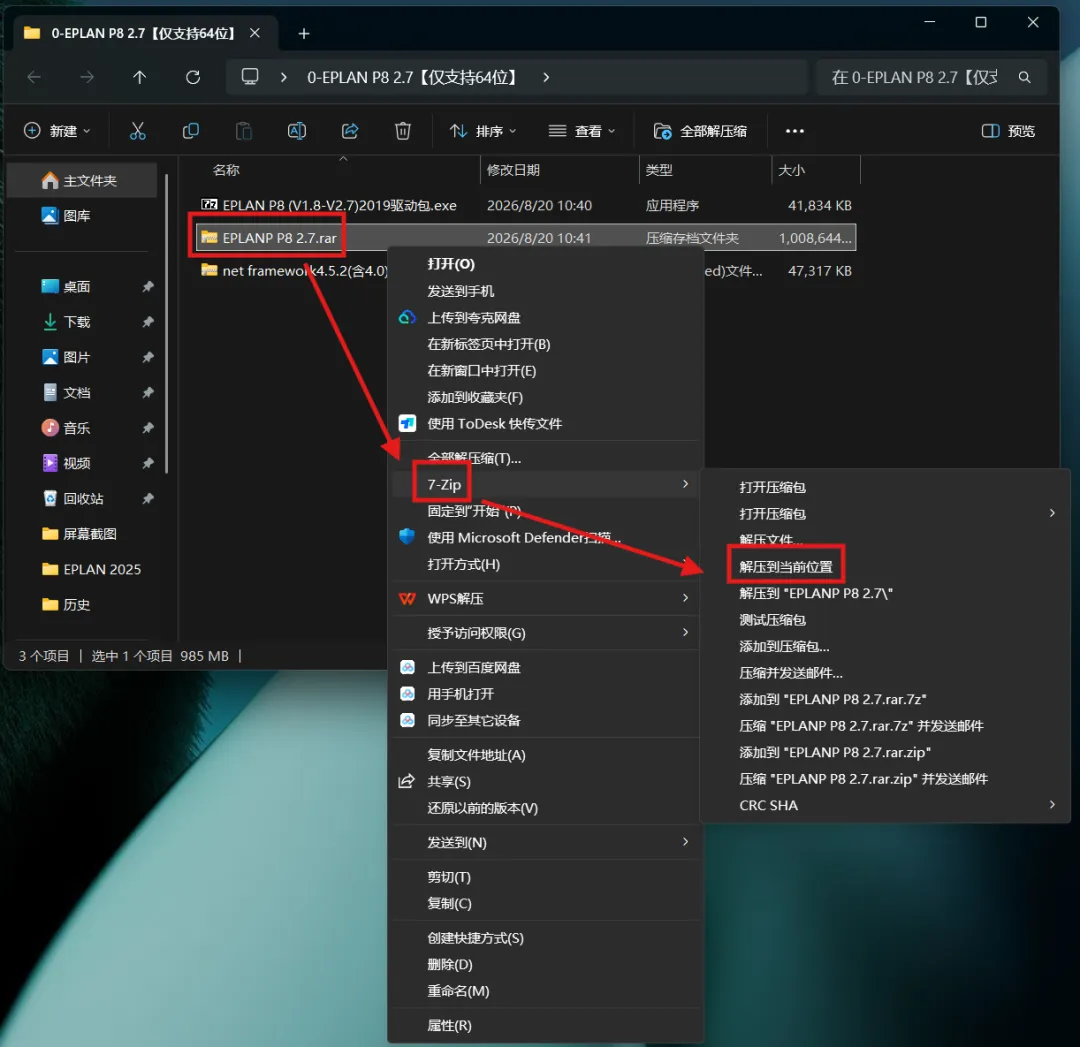This screenshot has height=1047, width=1080.
Task: Click the Refresh icon in navigation bar
Action: tap(193, 77)
